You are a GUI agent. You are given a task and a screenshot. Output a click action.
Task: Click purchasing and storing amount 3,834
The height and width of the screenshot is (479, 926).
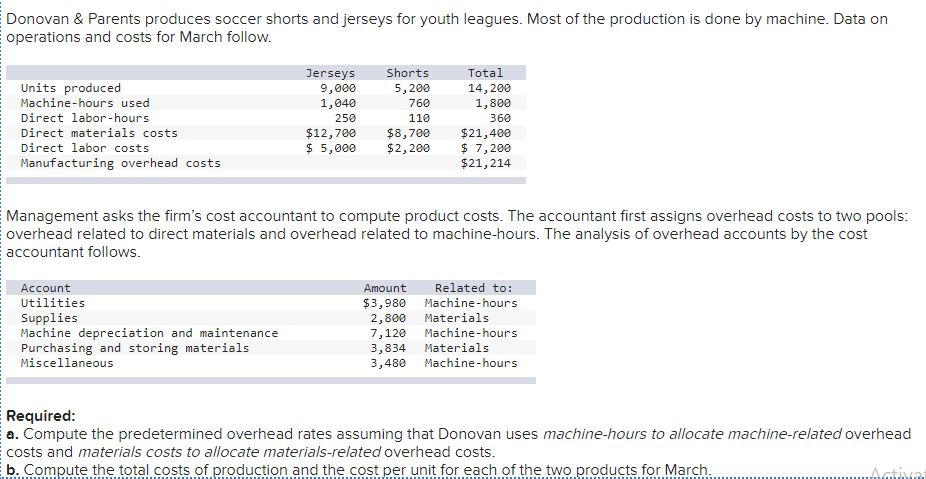tap(389, 348)
